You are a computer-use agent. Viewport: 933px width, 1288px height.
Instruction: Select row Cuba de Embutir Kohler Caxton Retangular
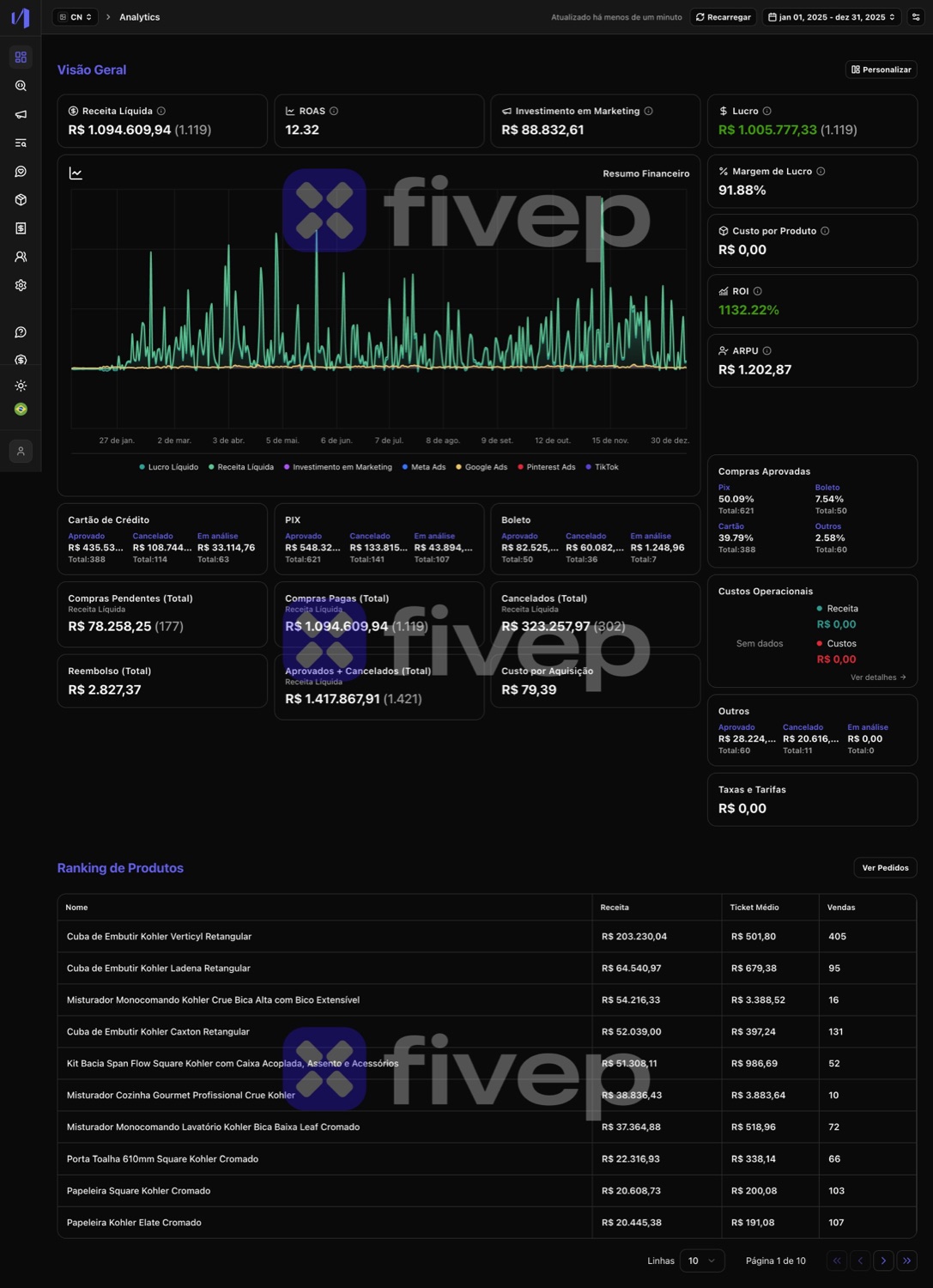[x=487, y=1032]
